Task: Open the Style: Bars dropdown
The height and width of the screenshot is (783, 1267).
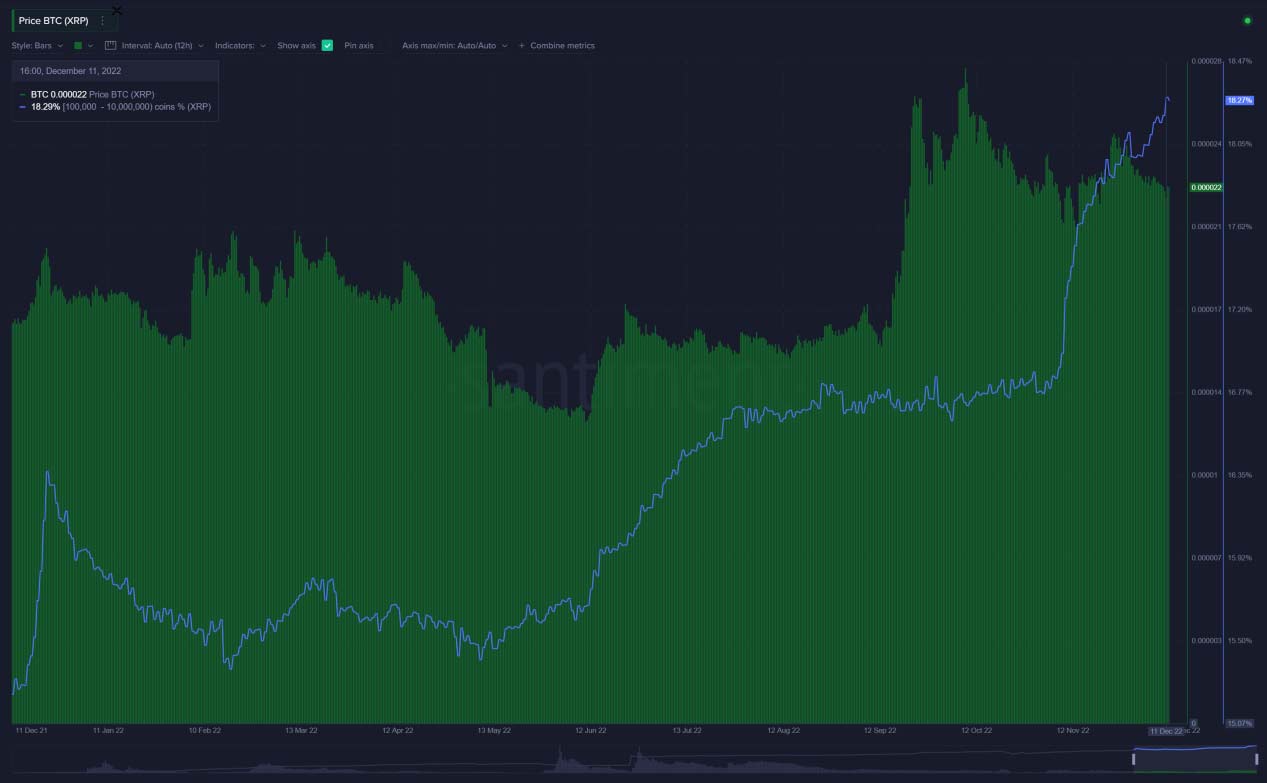Action: point(37,46)
